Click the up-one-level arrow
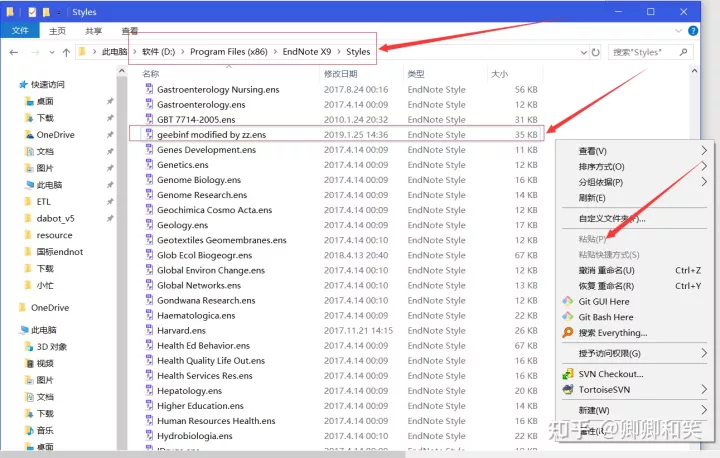 66,52
